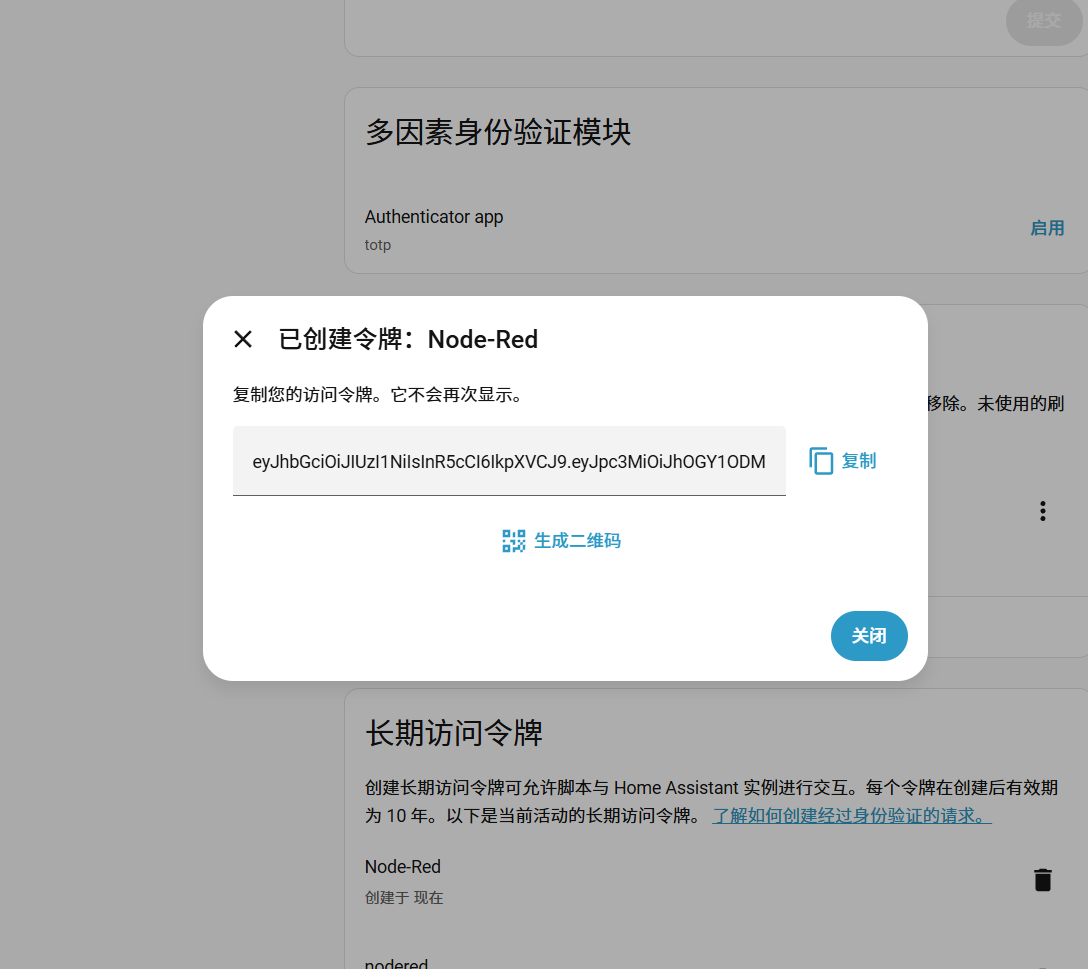This screenshot has height=969, width=1088.
Task: Select the access token text field
Action: pyautogui.click(x=509, y=461)
